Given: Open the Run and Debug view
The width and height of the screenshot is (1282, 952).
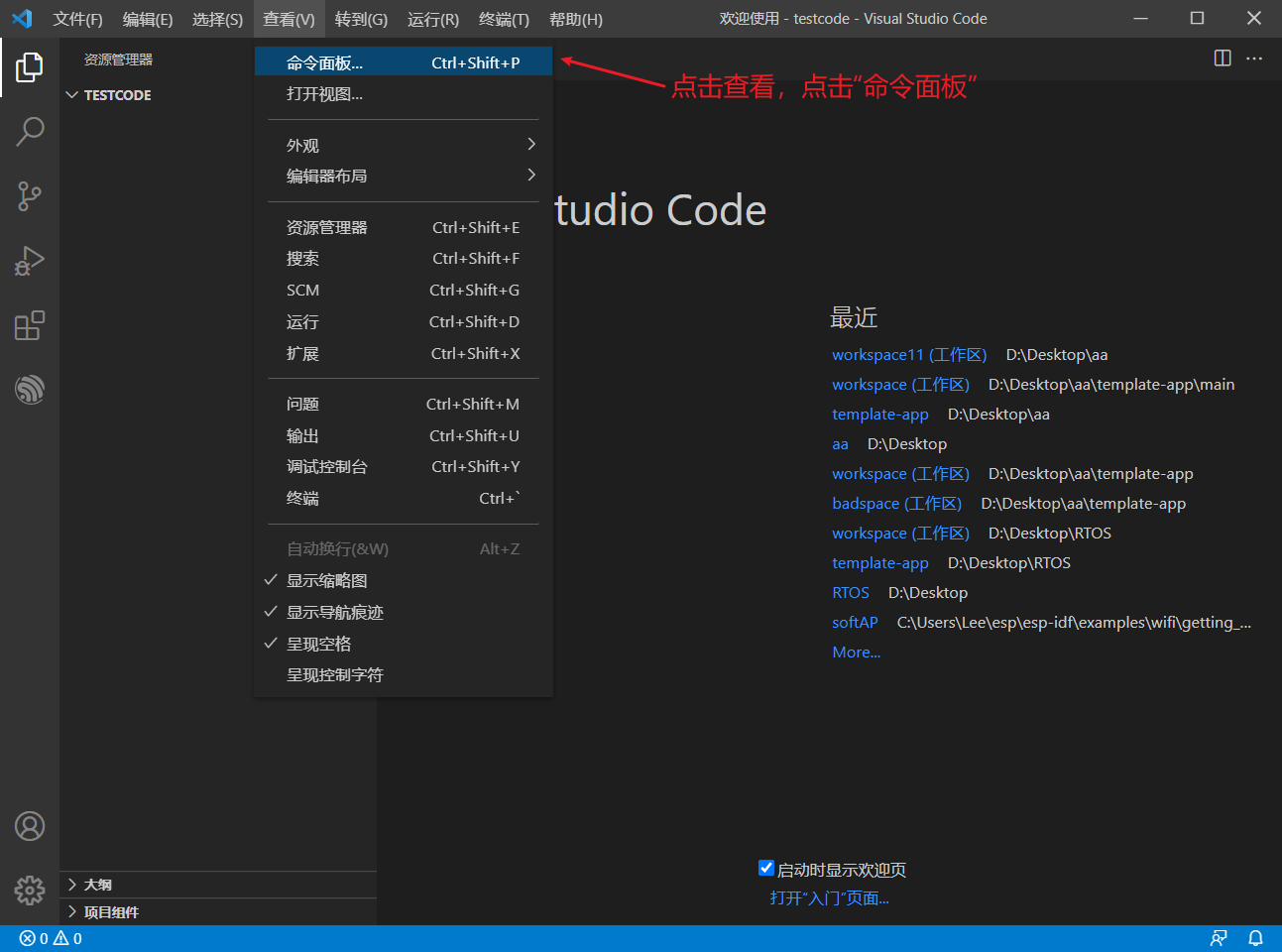Looking at the screenshot, I should [x=30, y=261].
